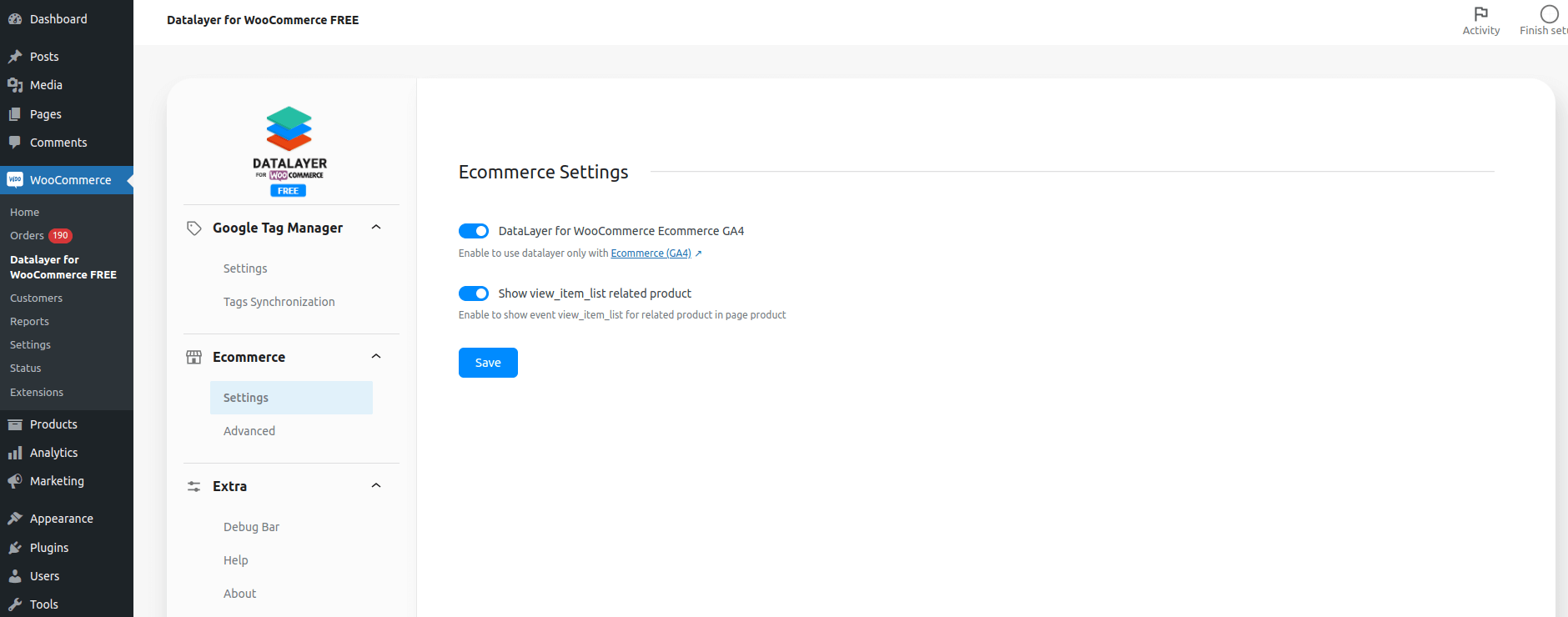Click the Dashboard gauge icon

[x=15, y=19]
